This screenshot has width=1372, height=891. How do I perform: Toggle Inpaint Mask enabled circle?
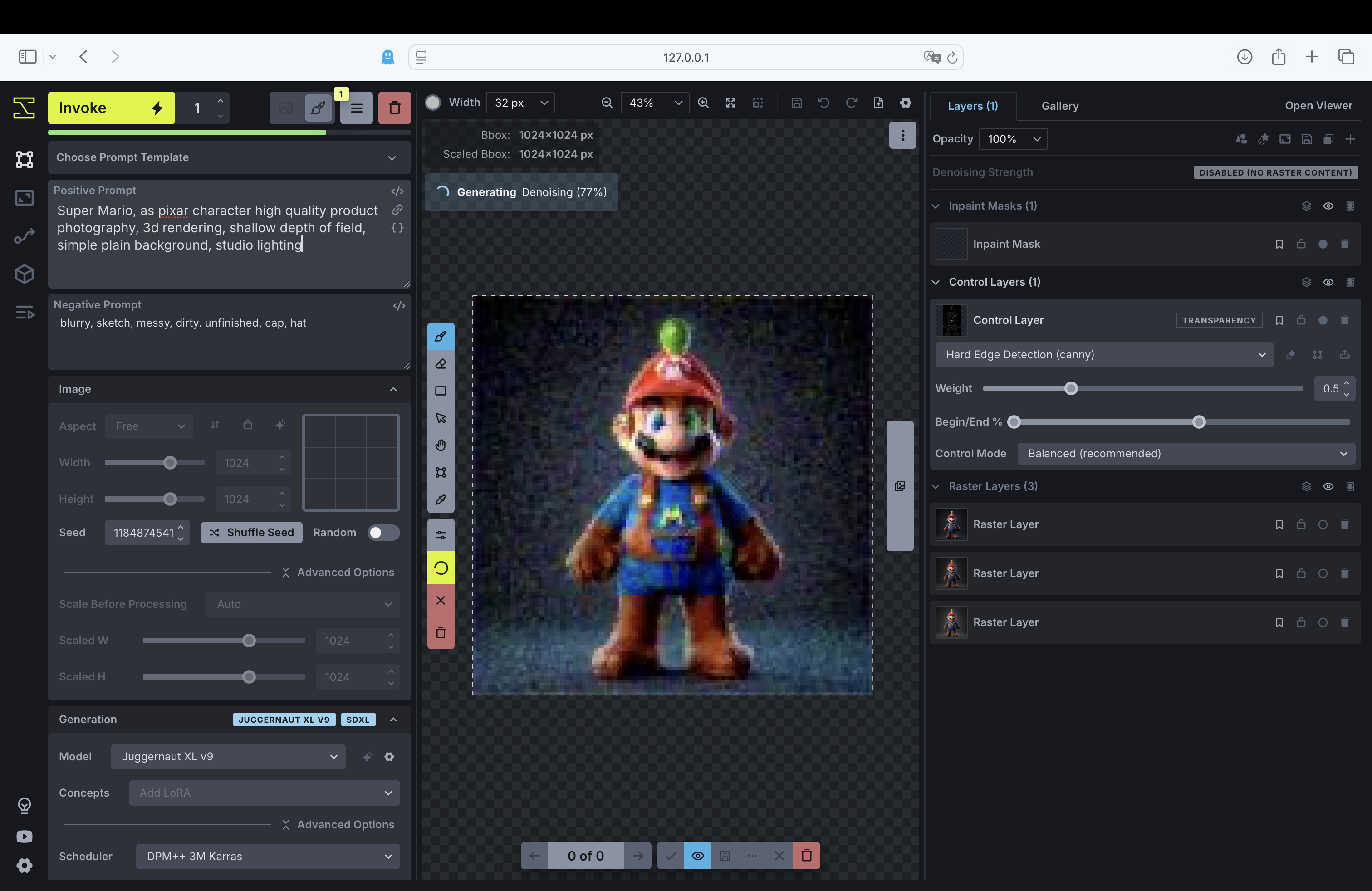click(1323, 244)
